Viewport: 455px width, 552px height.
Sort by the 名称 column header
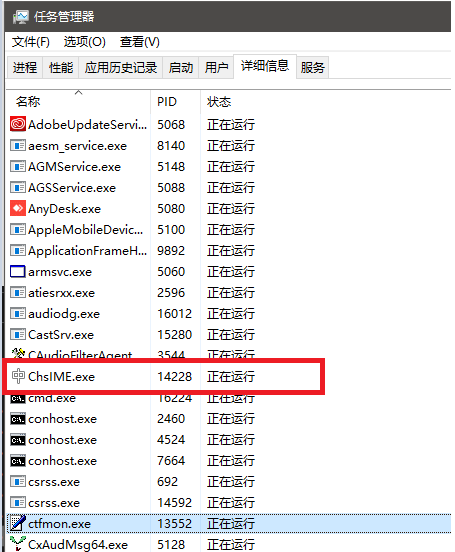(x=78, y=102)
